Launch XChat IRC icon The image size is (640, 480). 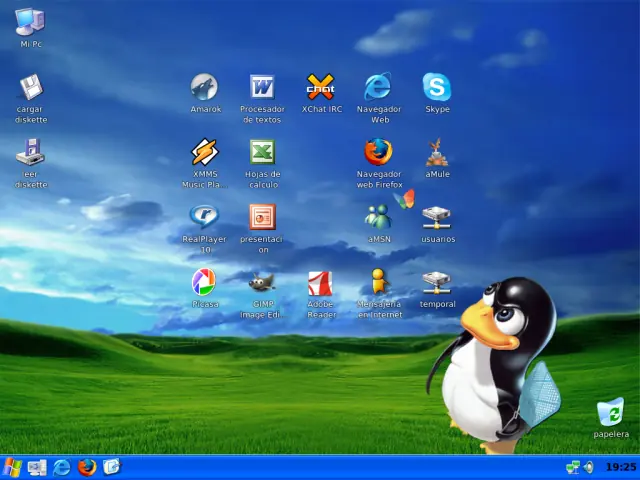tap(321, 87)
